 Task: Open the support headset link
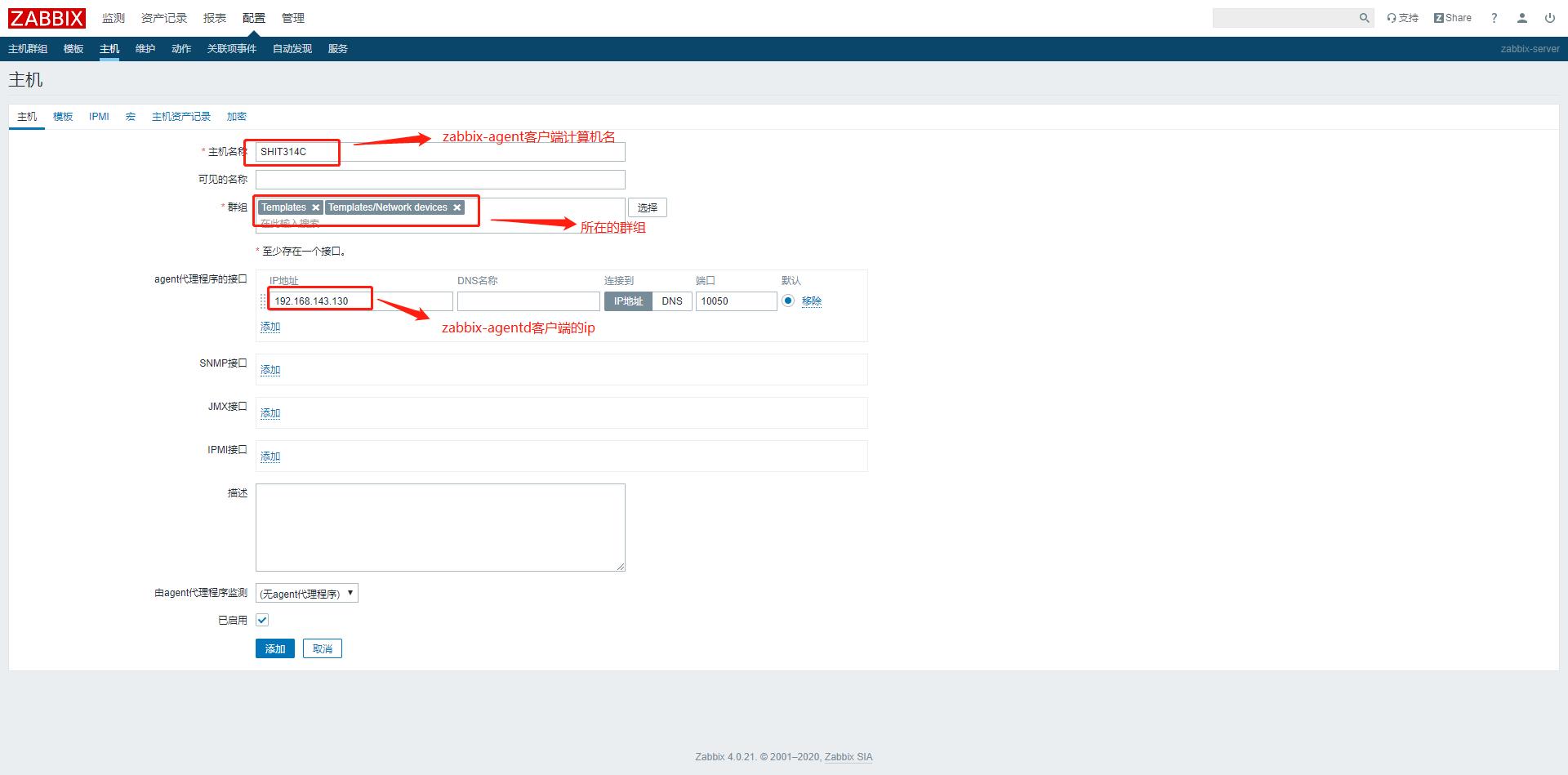(1403, 18)
